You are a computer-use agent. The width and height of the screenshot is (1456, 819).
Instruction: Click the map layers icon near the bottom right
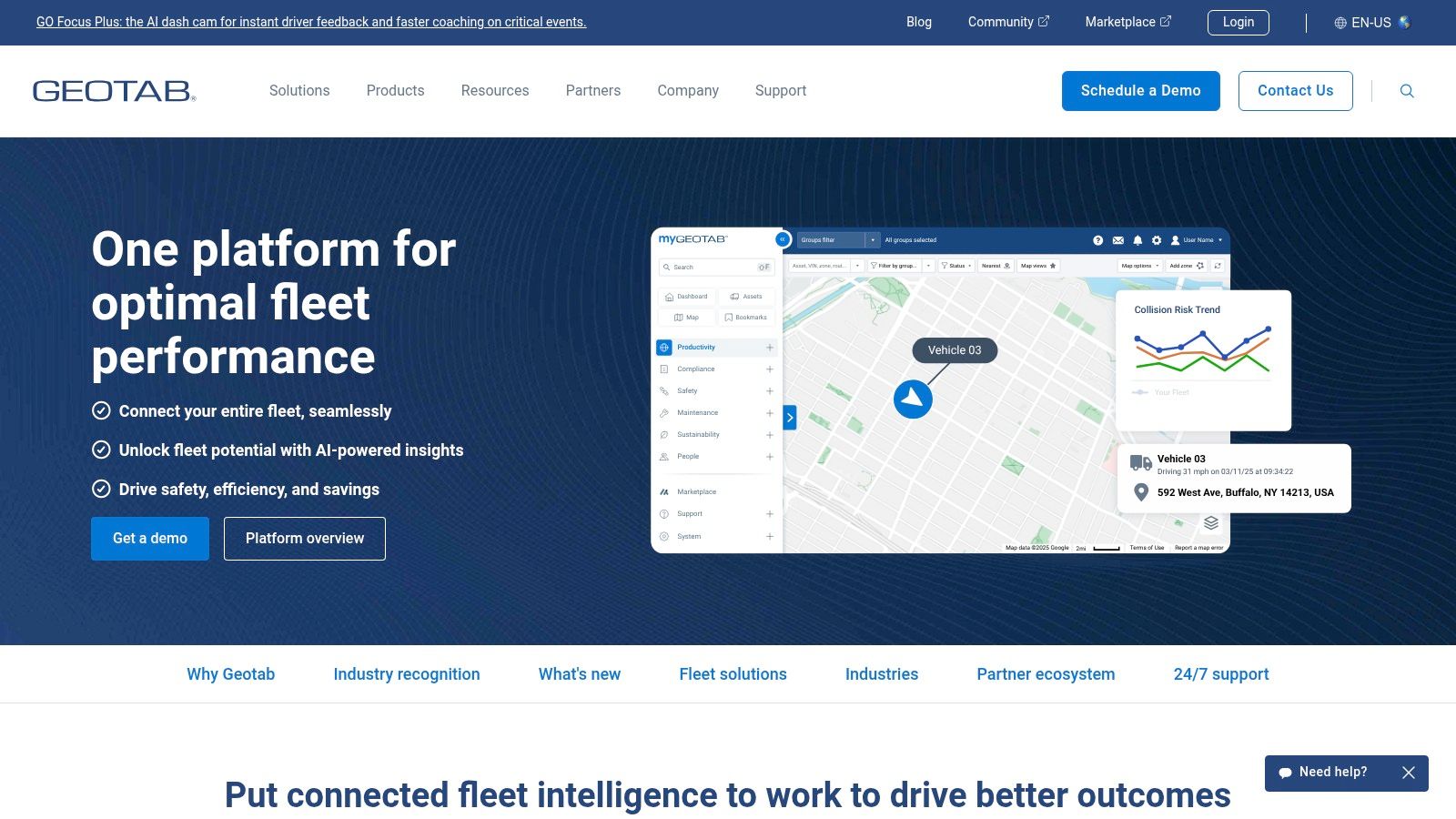click(1209, 523)
